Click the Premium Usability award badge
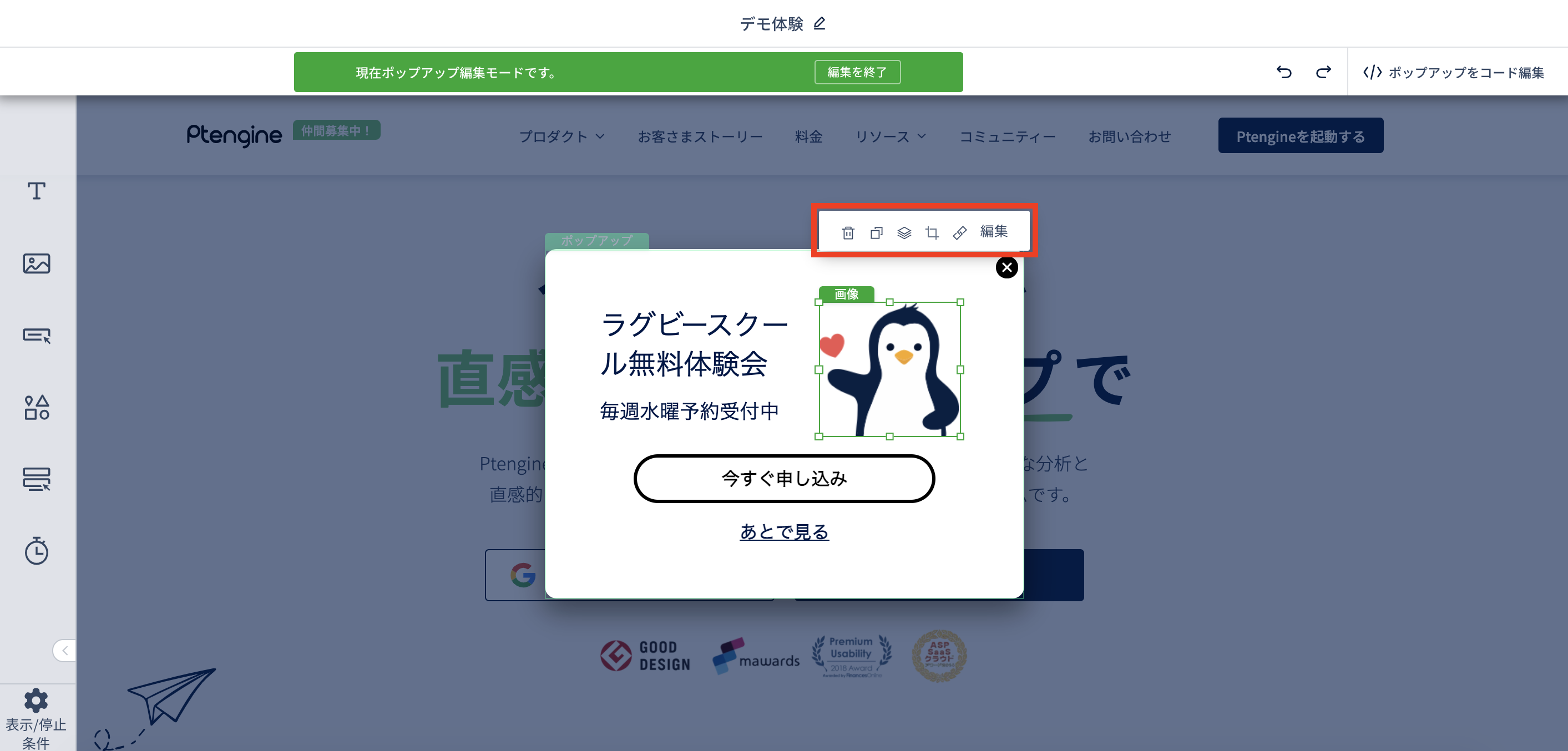This screenshot has height=751, width=1568. [851, 656]
